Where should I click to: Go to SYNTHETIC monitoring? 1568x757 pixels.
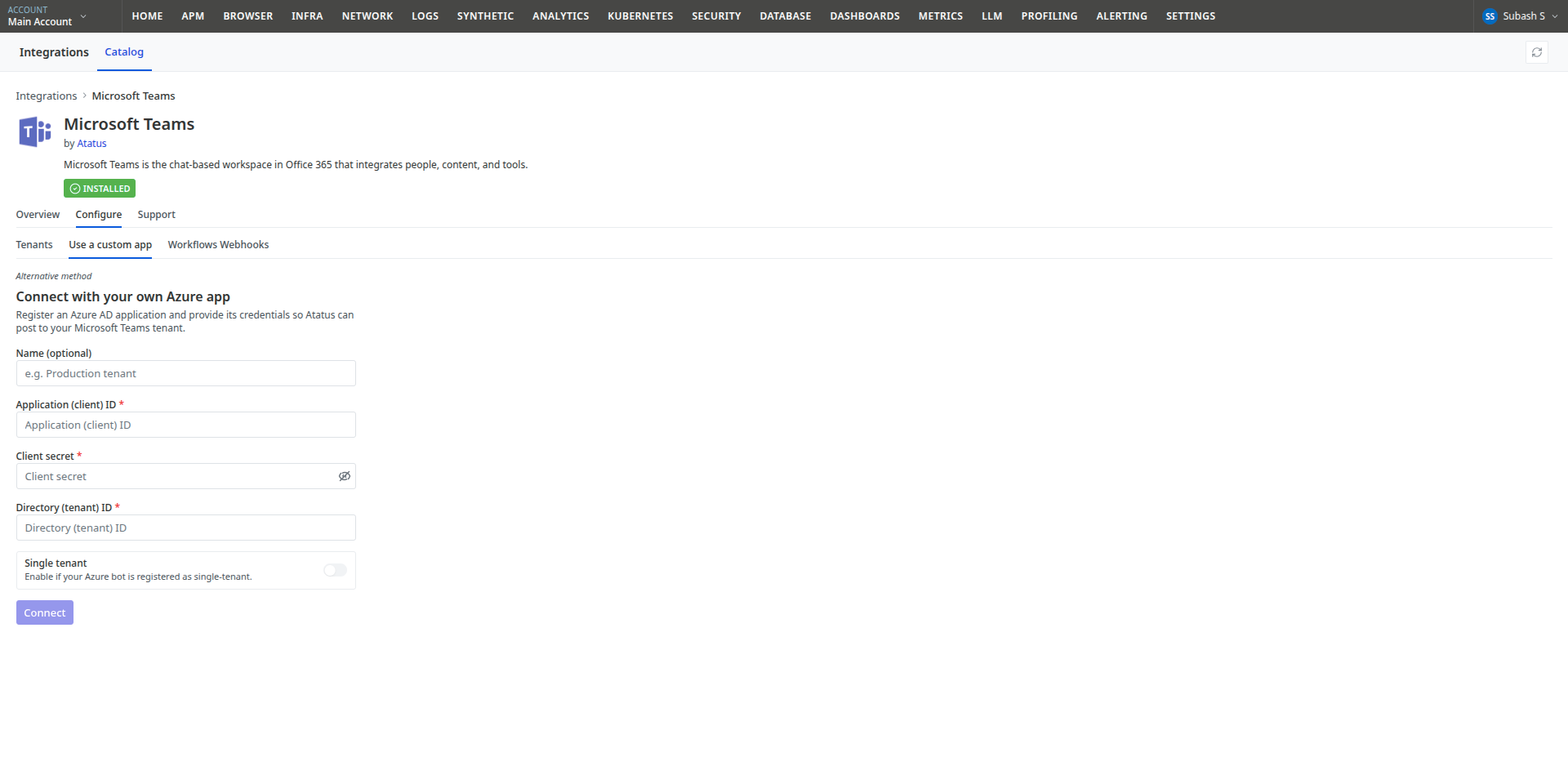point(485,16)
